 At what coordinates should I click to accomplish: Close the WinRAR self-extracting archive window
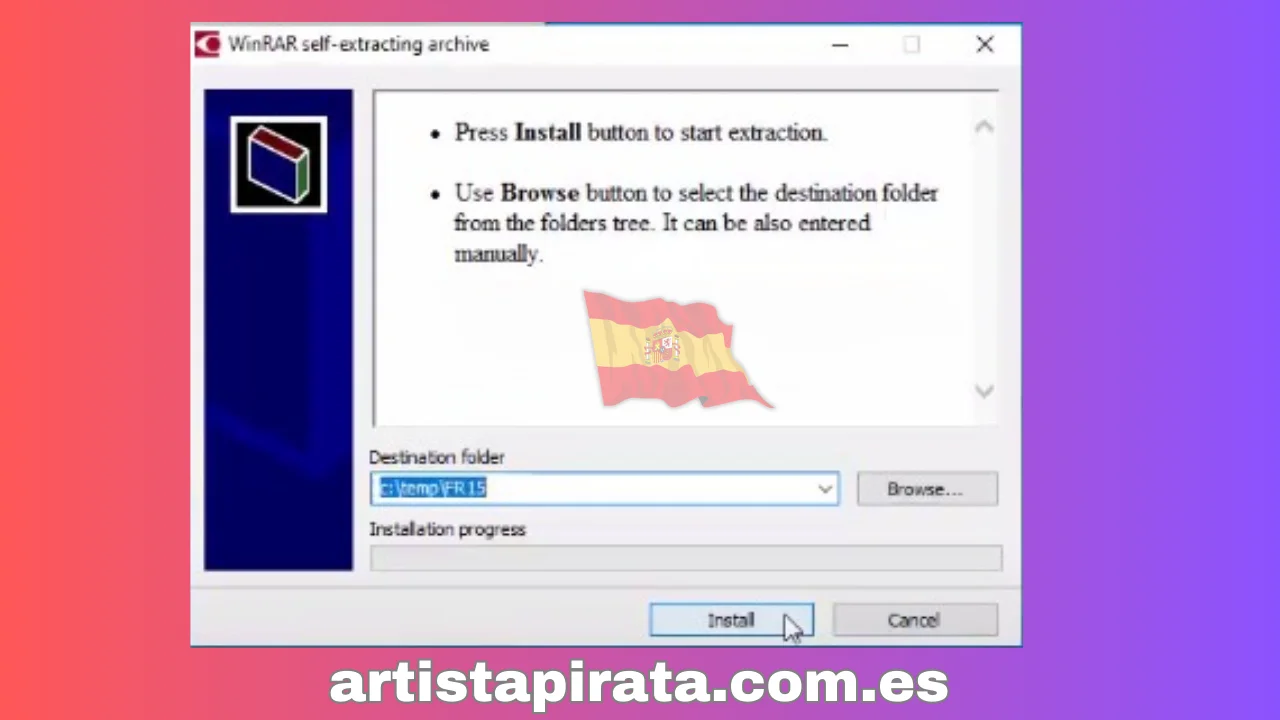[985, 44]
